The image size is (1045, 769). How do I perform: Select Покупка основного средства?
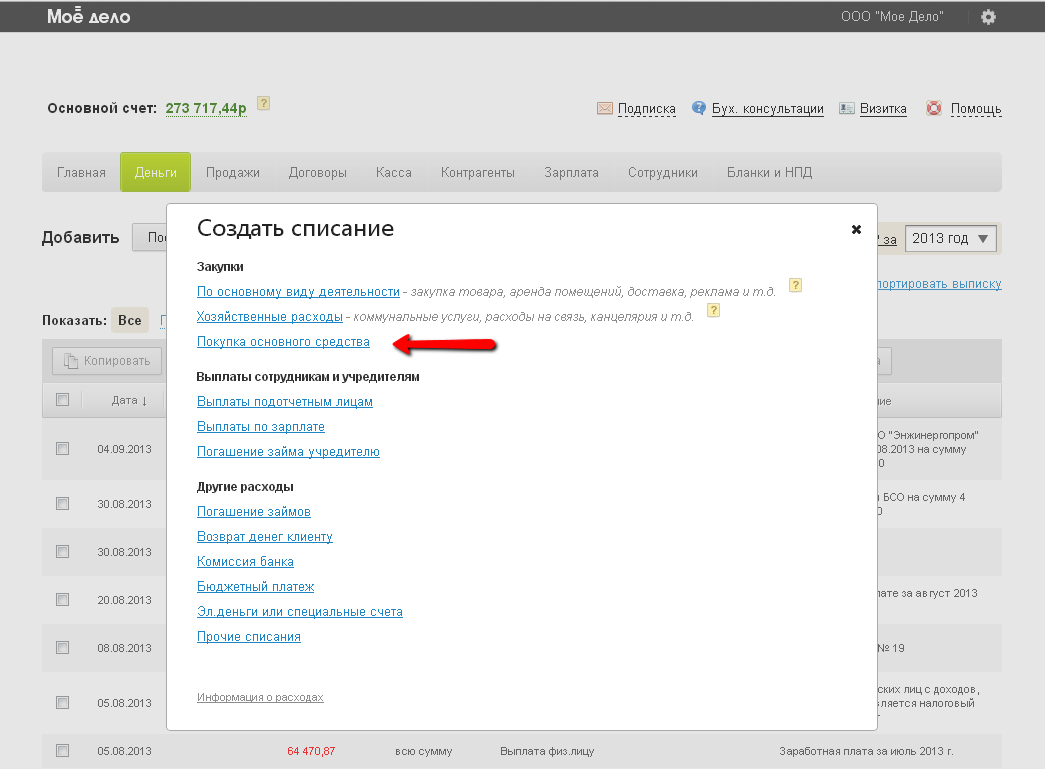point(283,342)
